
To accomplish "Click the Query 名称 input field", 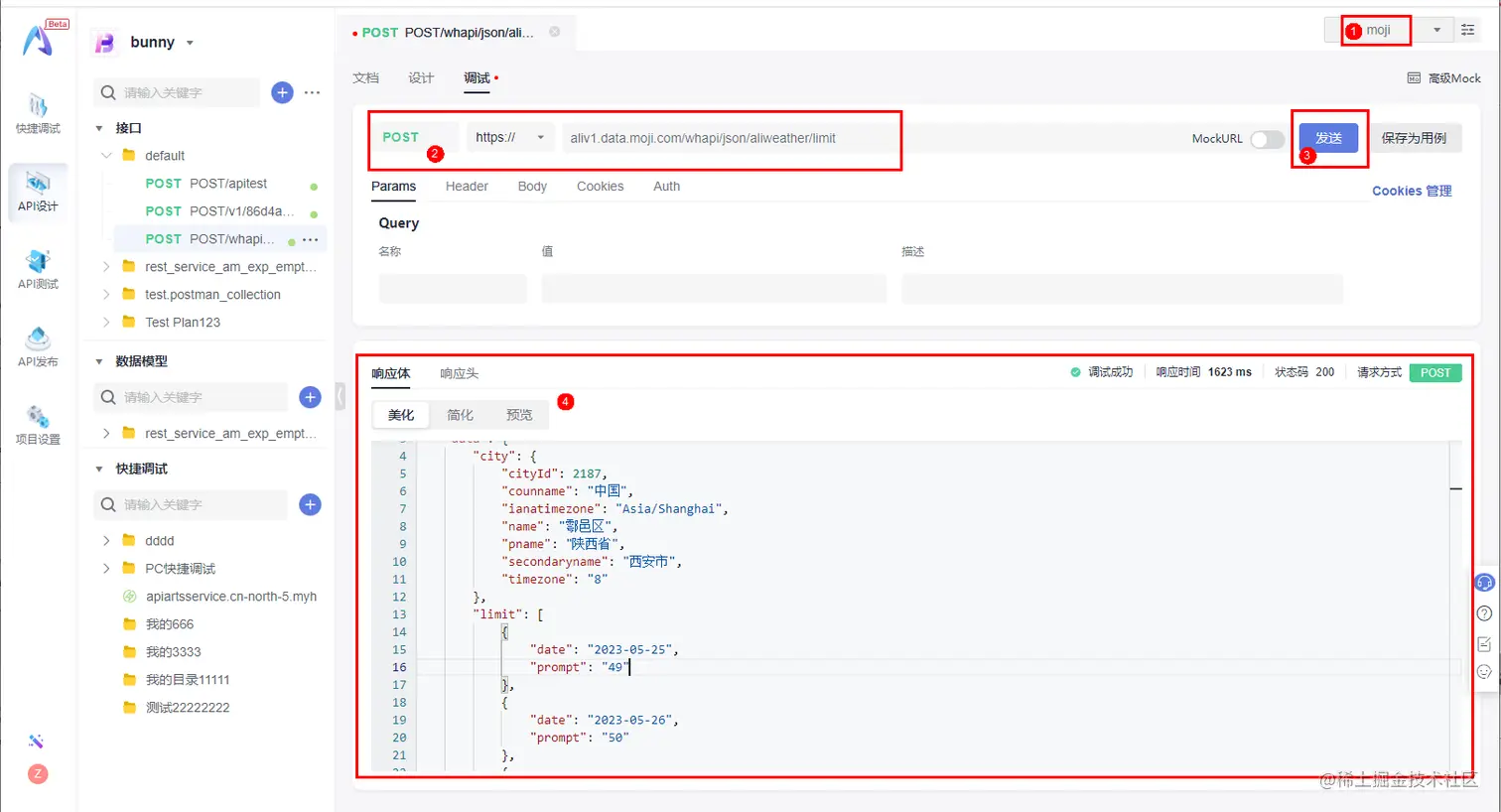I will (453, 289).
